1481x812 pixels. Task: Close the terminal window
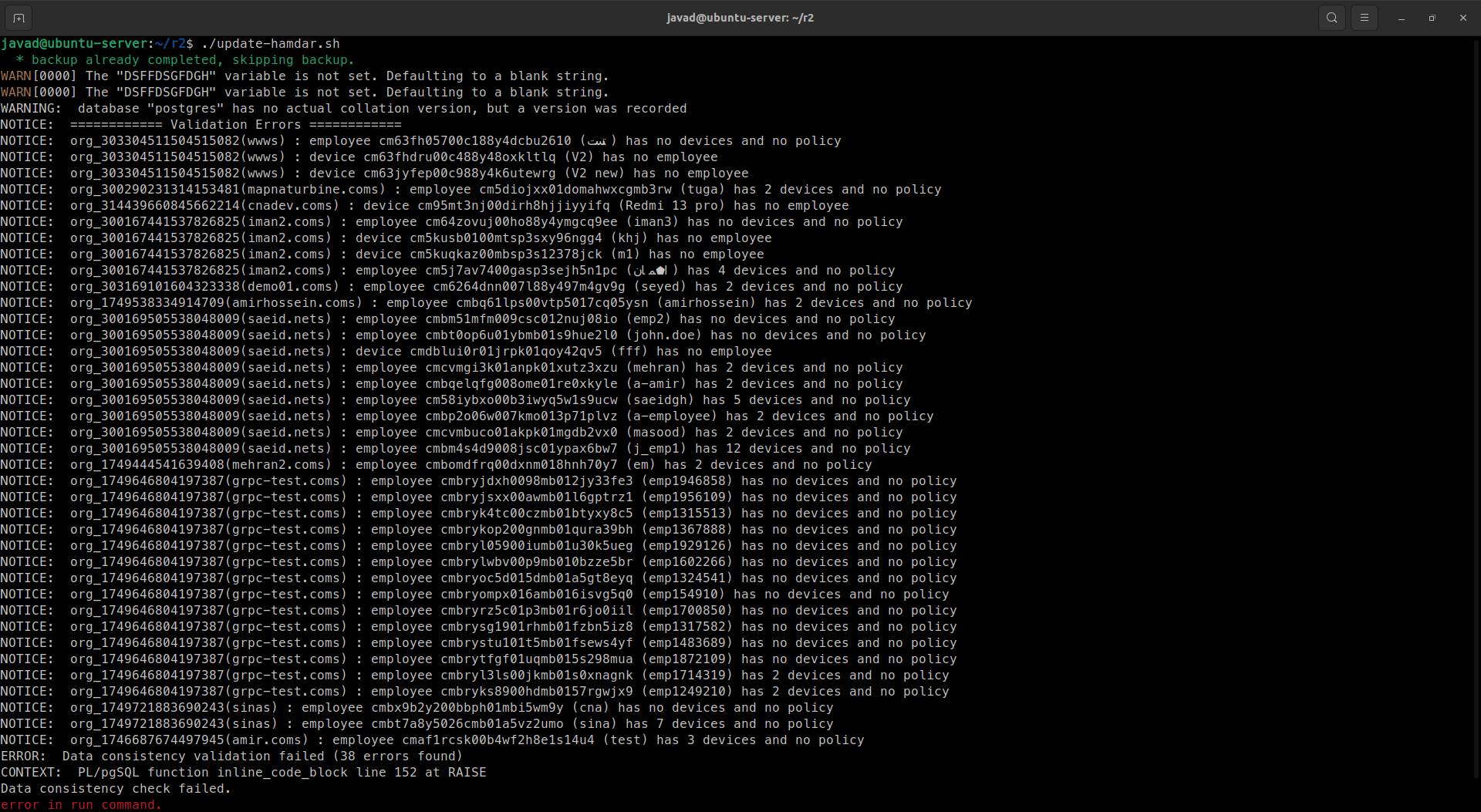(x=1463, y=18)
